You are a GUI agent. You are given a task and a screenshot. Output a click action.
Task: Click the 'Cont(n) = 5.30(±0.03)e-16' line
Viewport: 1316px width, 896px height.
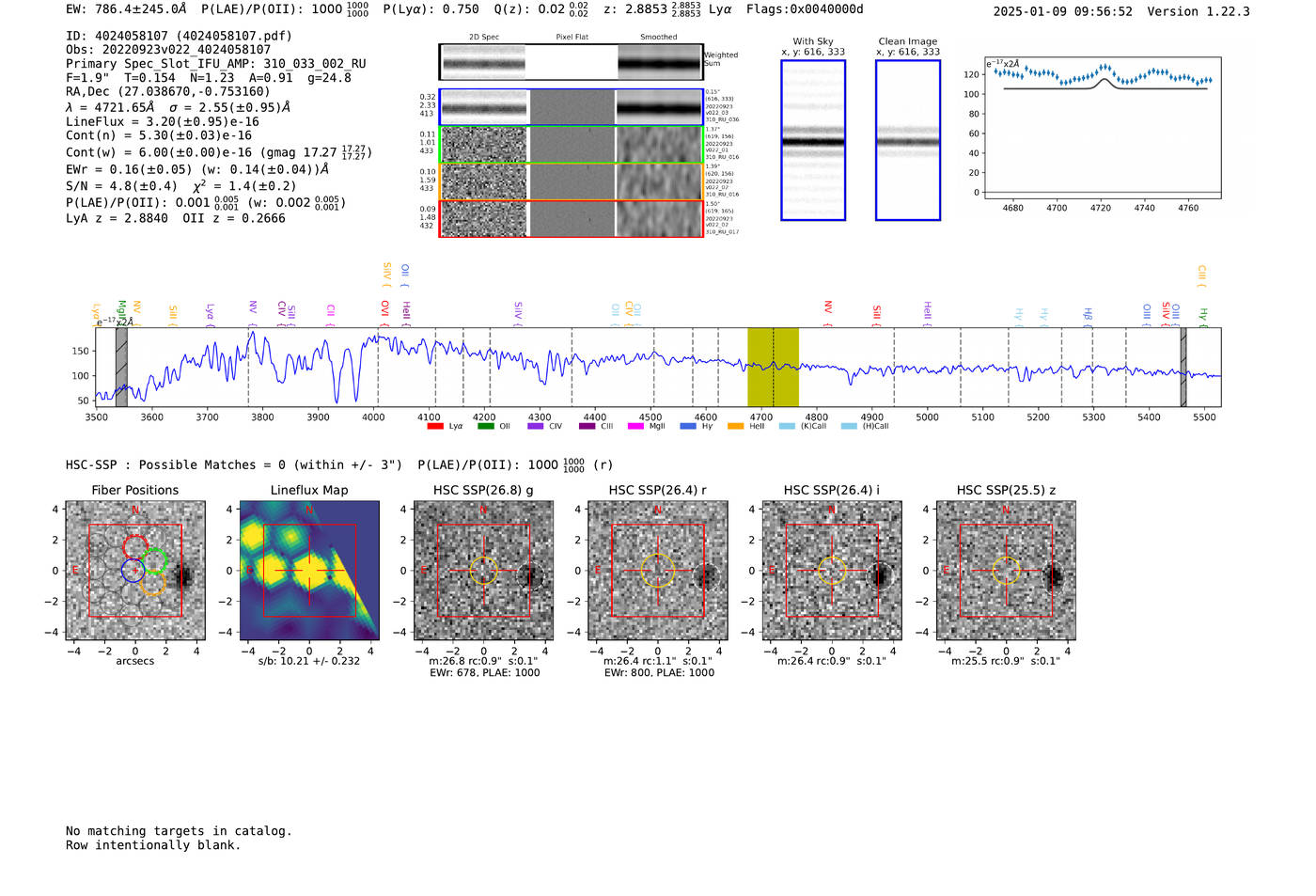tap(159, 135)
